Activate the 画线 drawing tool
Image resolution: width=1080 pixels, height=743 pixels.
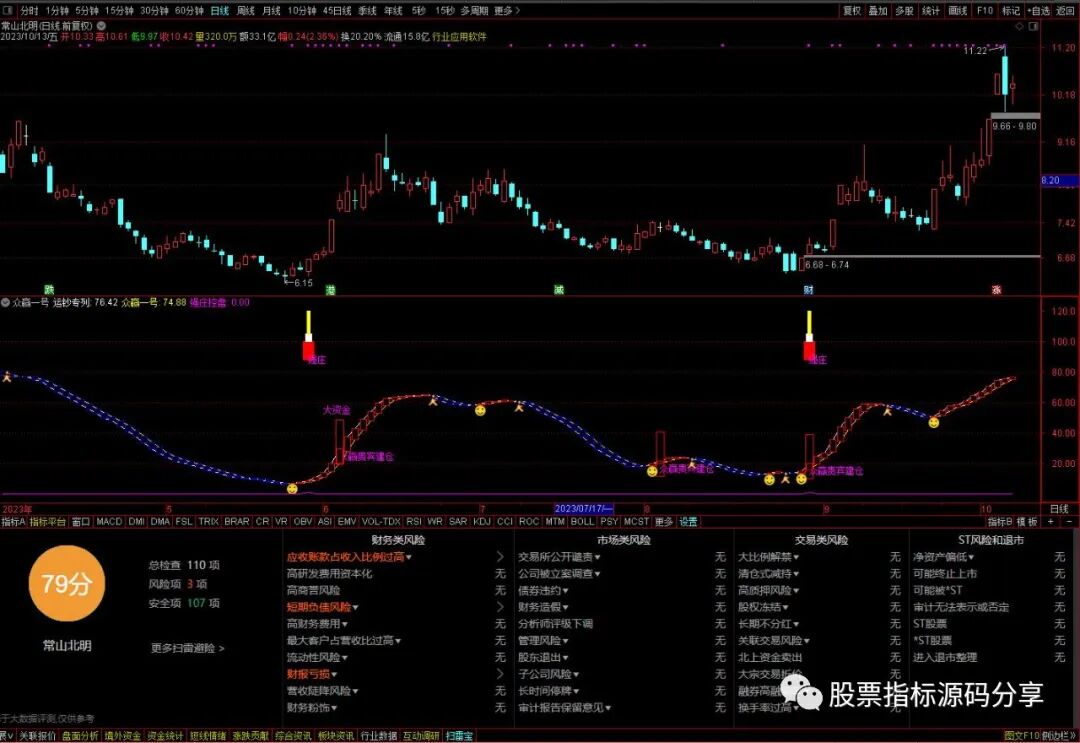(x=957, y=10)
